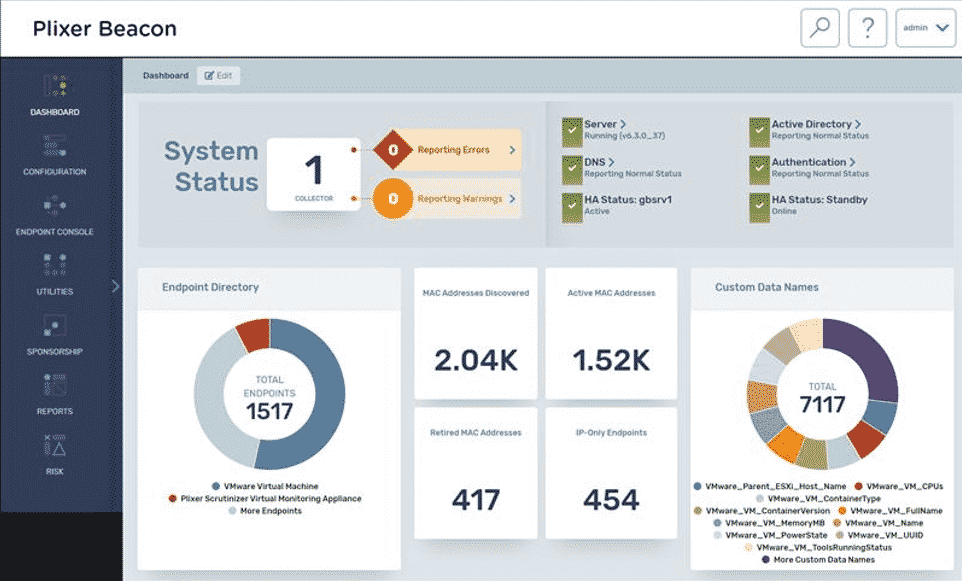Click the Plixer Beacon title
This screenshot has width=962, height=581.
tap(104, 28)
